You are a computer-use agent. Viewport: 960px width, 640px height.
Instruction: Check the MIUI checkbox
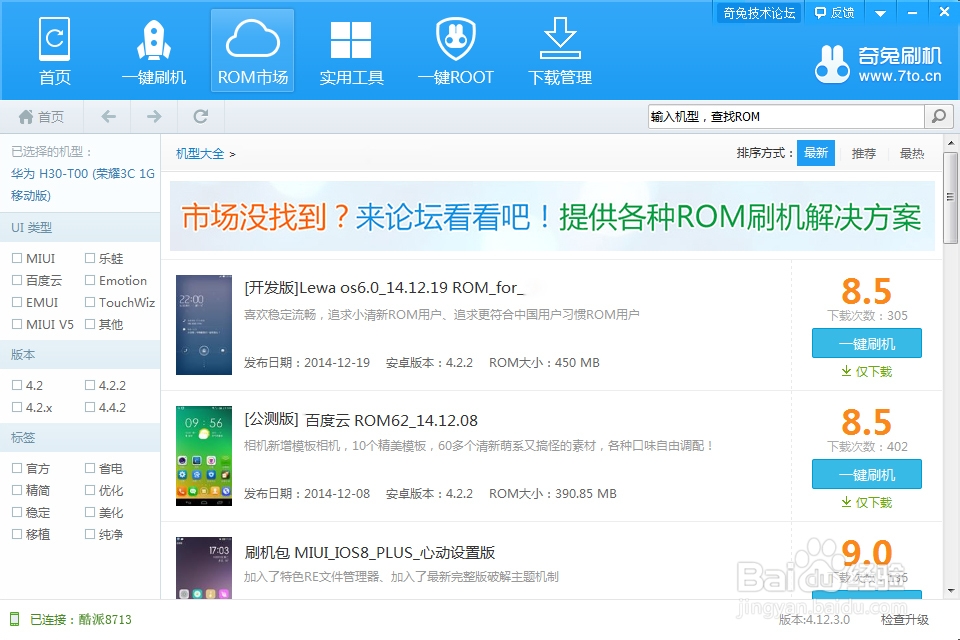tap(17, 258)
